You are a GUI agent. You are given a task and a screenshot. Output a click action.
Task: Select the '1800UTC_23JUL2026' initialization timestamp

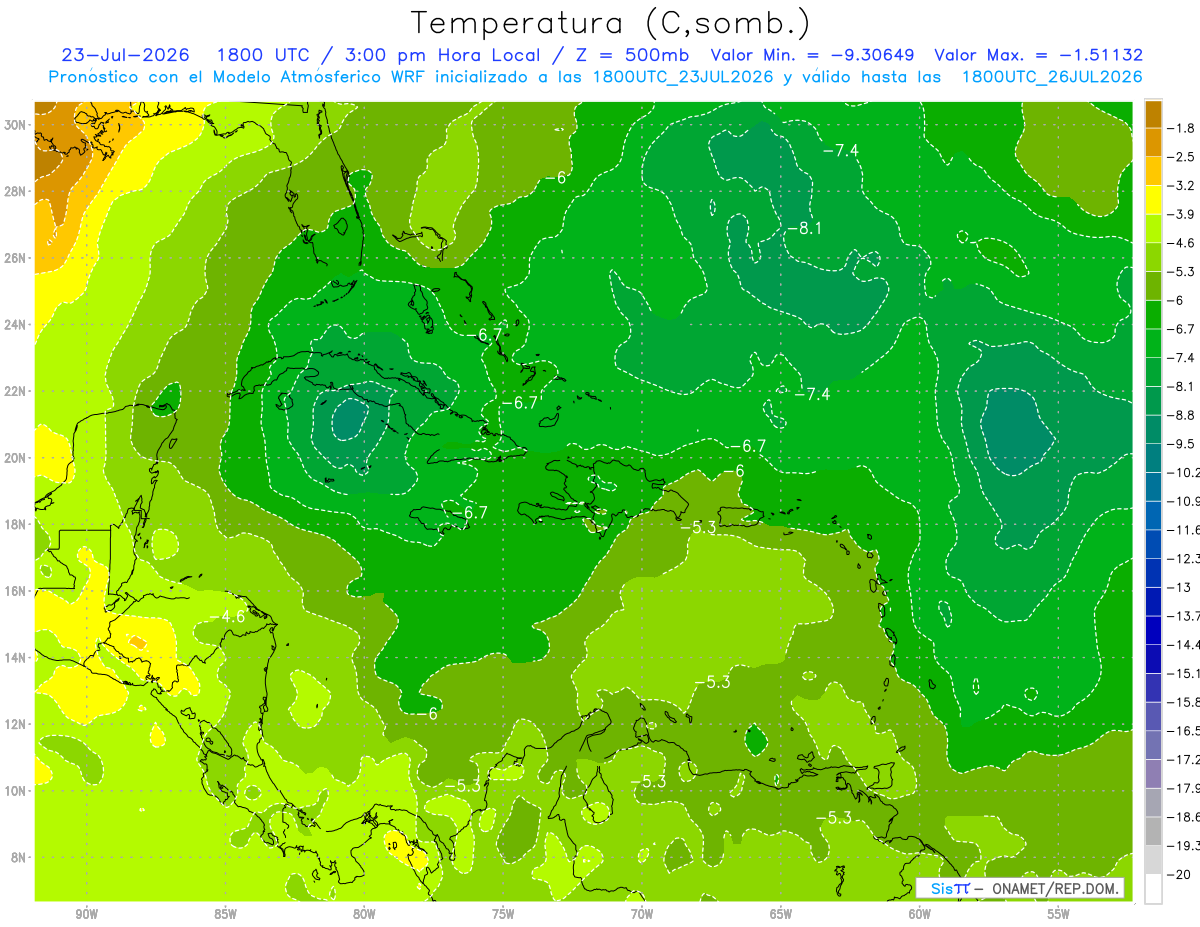[x=683, y=77]
